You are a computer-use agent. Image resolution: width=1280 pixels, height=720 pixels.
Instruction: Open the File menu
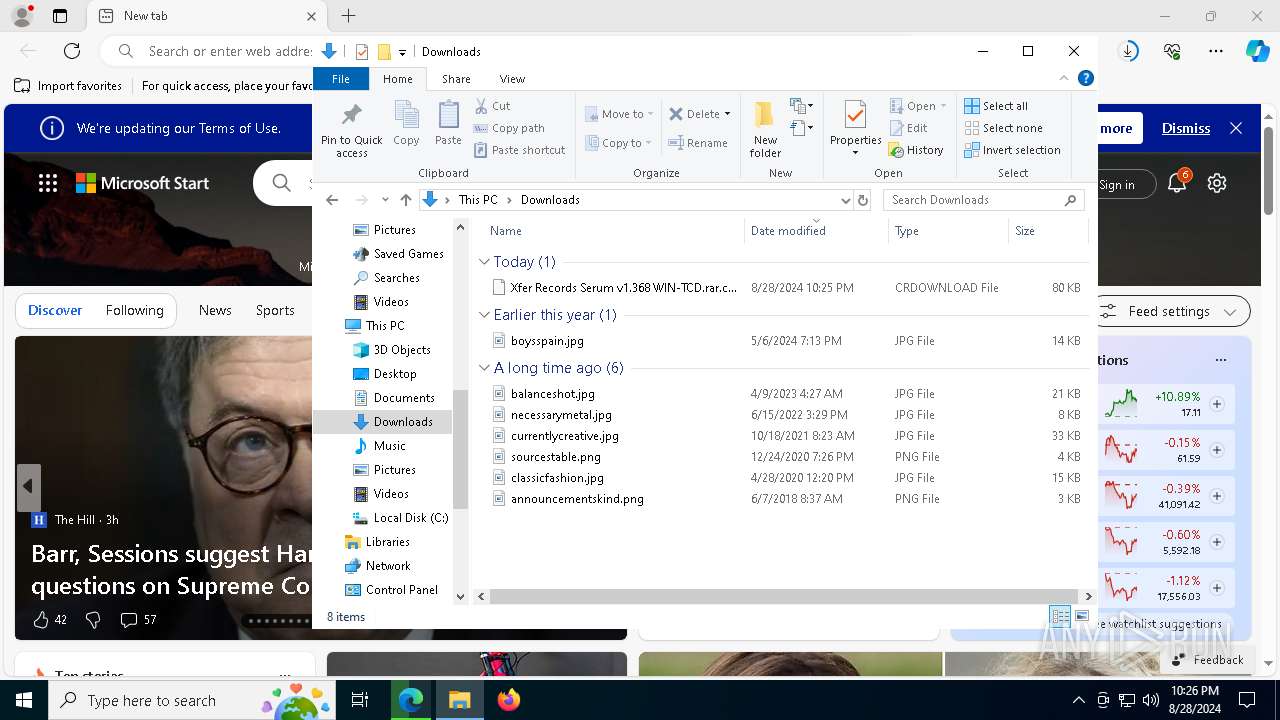[x=341, y=79]
